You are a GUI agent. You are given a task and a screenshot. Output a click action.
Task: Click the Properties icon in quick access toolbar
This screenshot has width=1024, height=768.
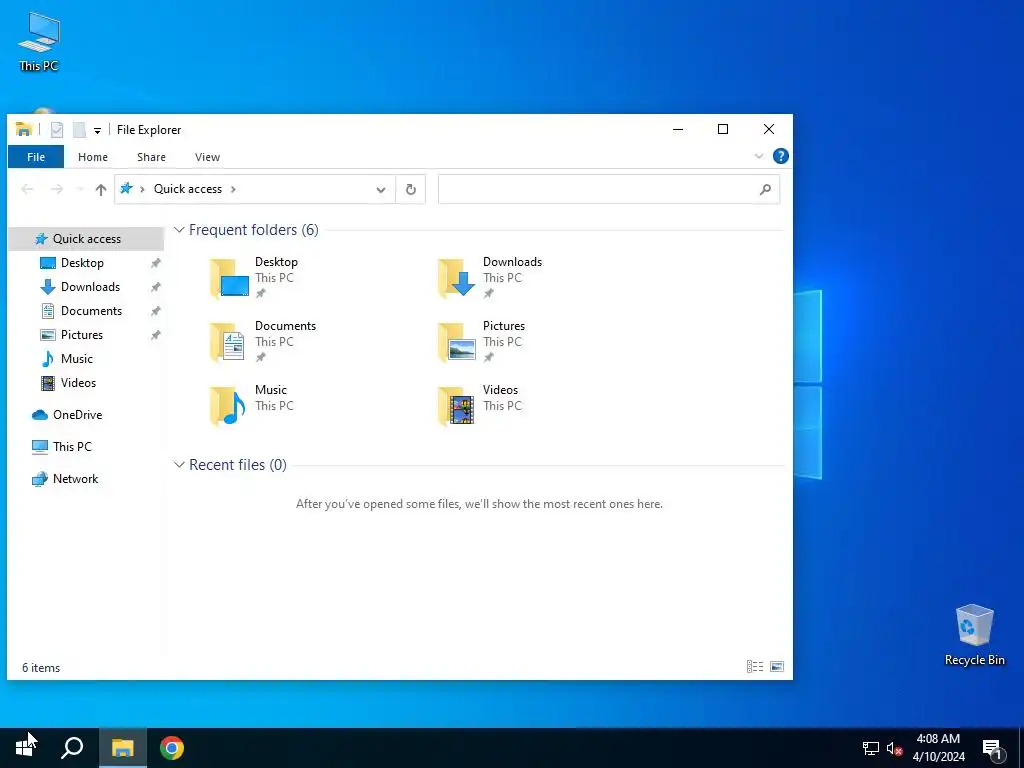pos(57,130)
